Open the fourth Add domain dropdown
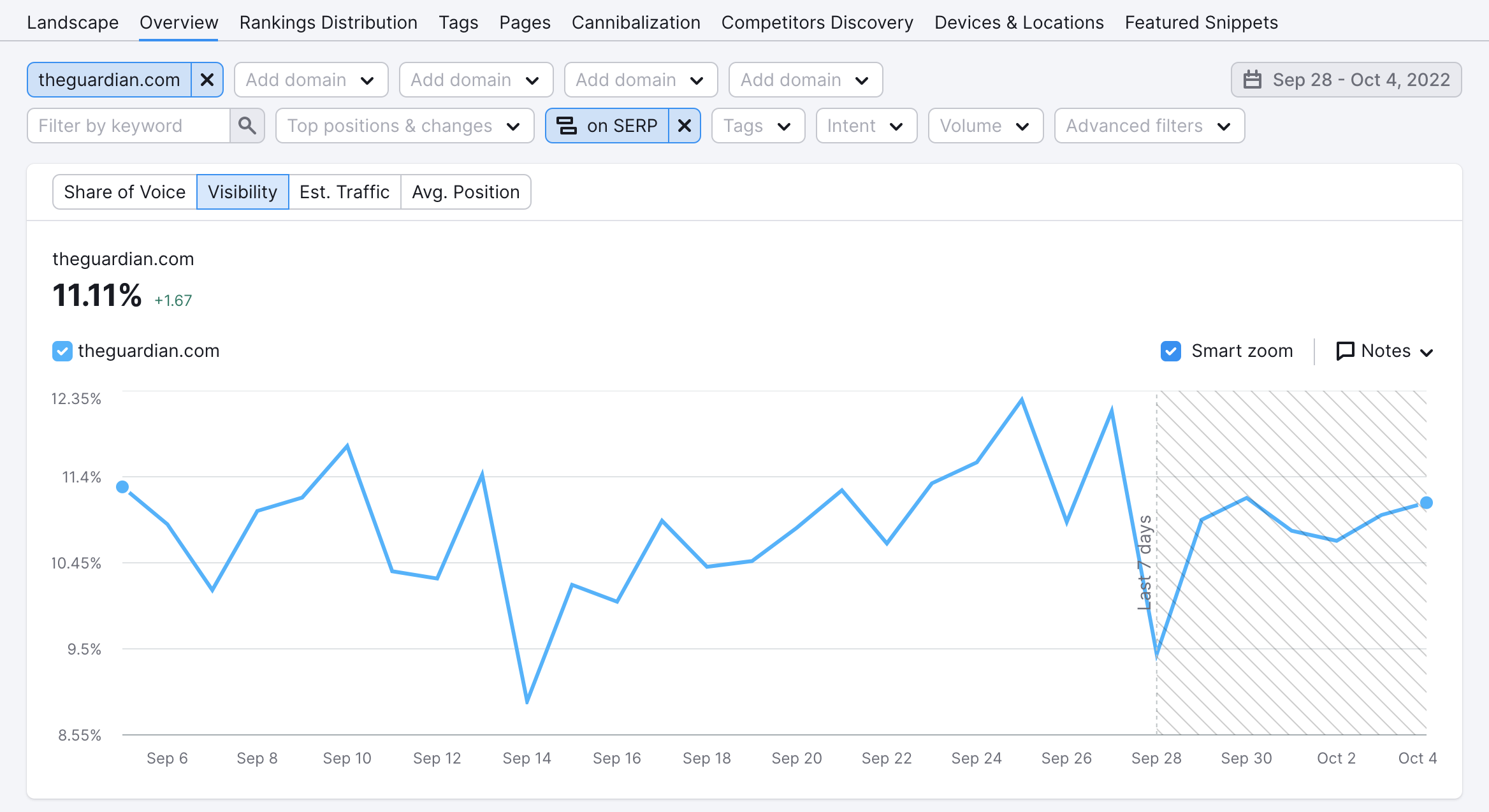1489x812 pixels. pos(806,80)
